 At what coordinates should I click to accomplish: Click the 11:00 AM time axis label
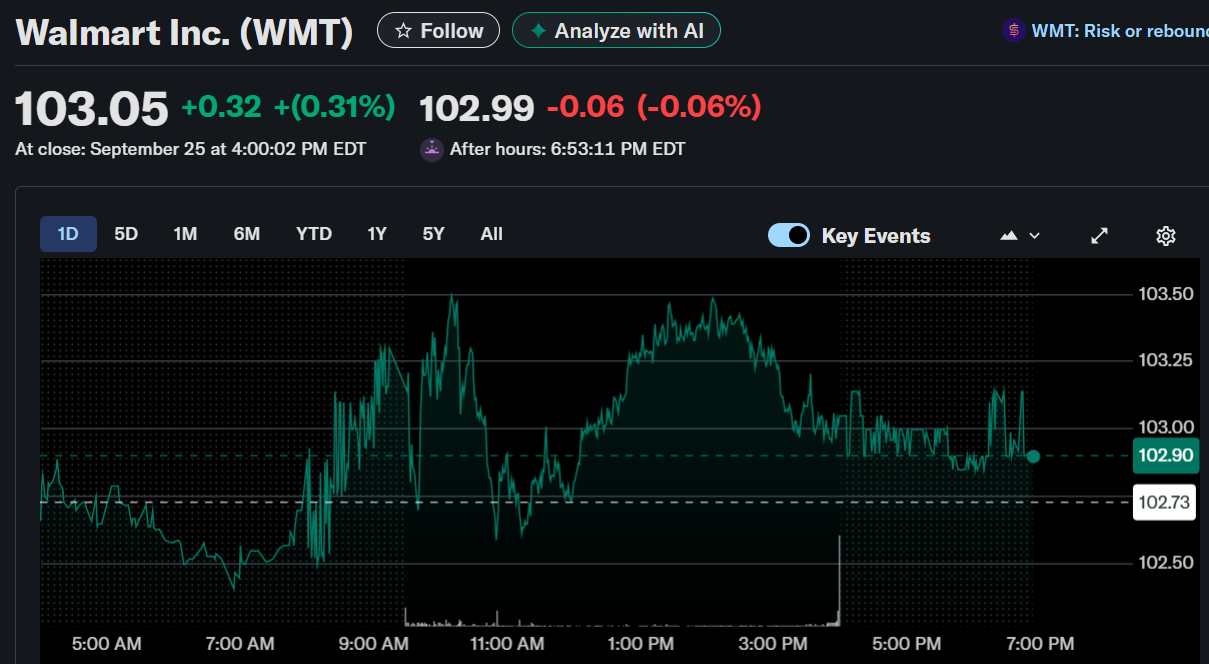click(x=505, y=643)
